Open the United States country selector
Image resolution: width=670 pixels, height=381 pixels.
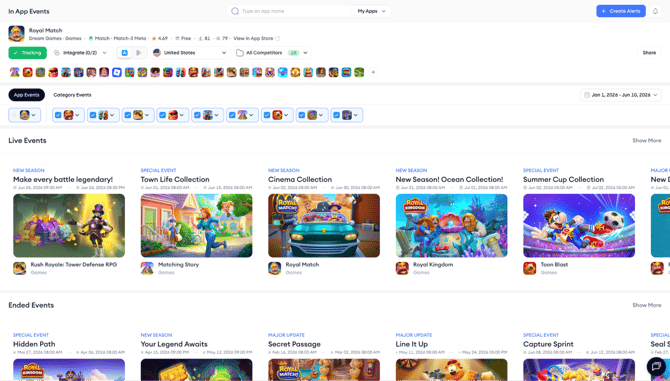click(x=190, y=53)
